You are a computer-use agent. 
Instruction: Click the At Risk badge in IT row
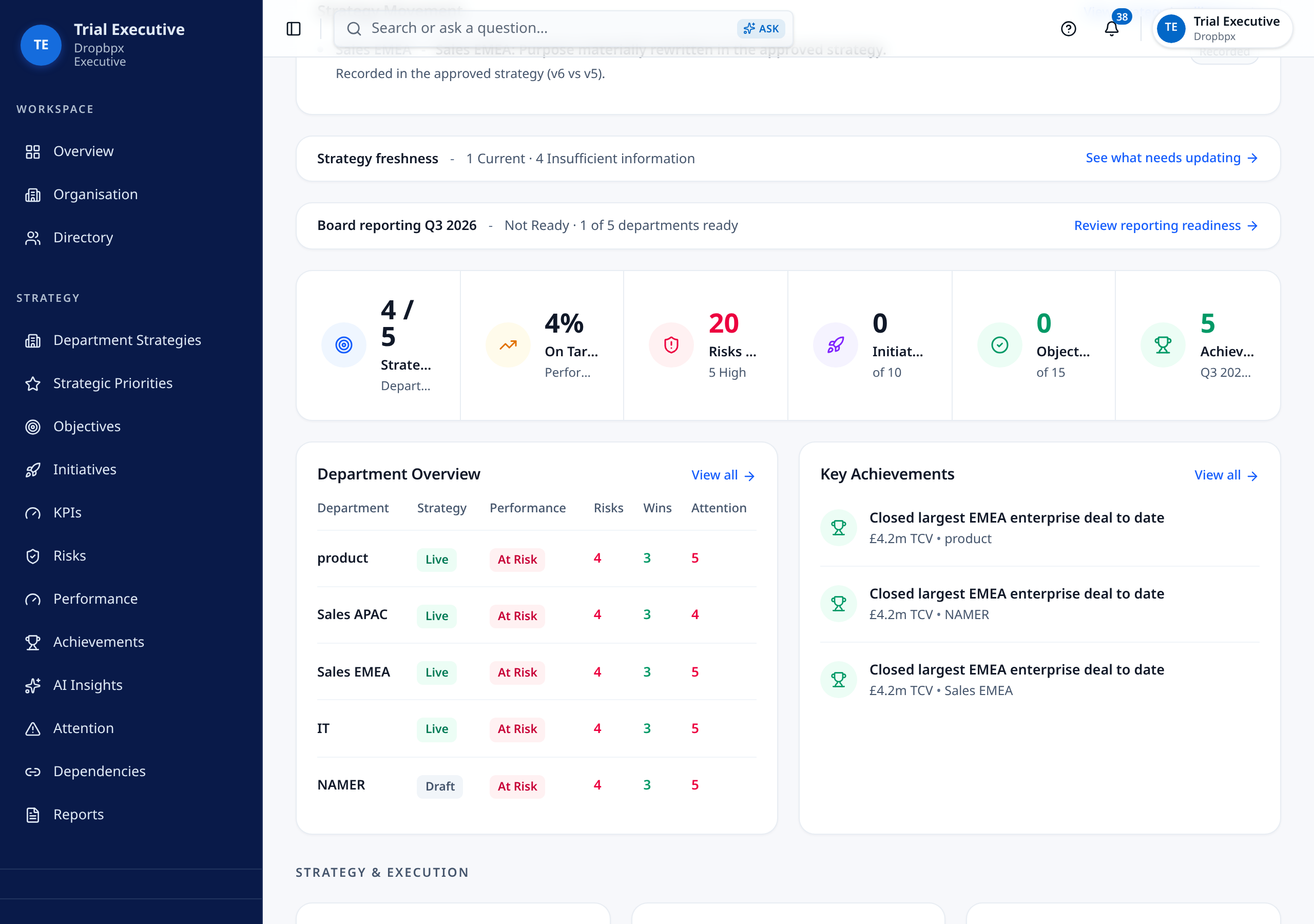coord(517,729)
